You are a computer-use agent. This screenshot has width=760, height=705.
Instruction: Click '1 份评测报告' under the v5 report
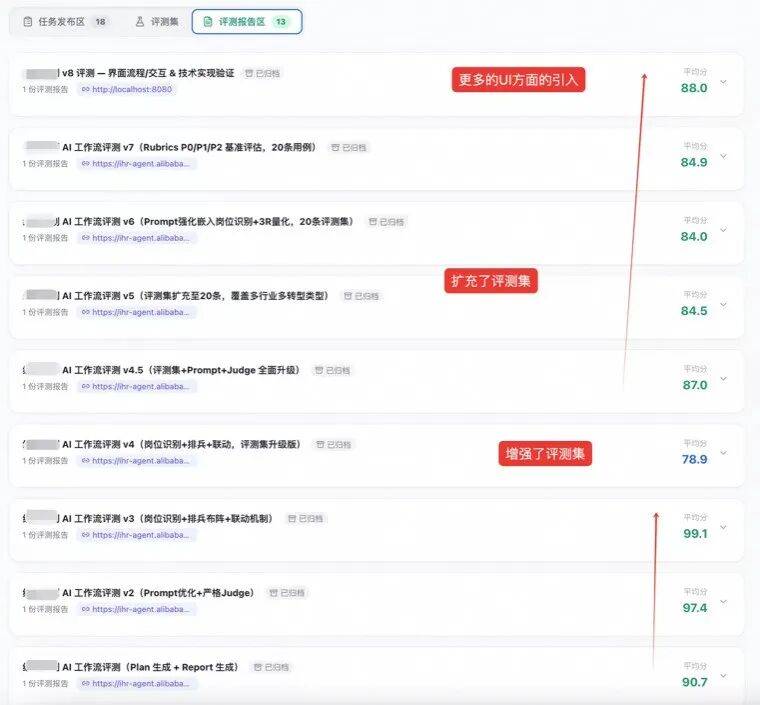[45, 312]
